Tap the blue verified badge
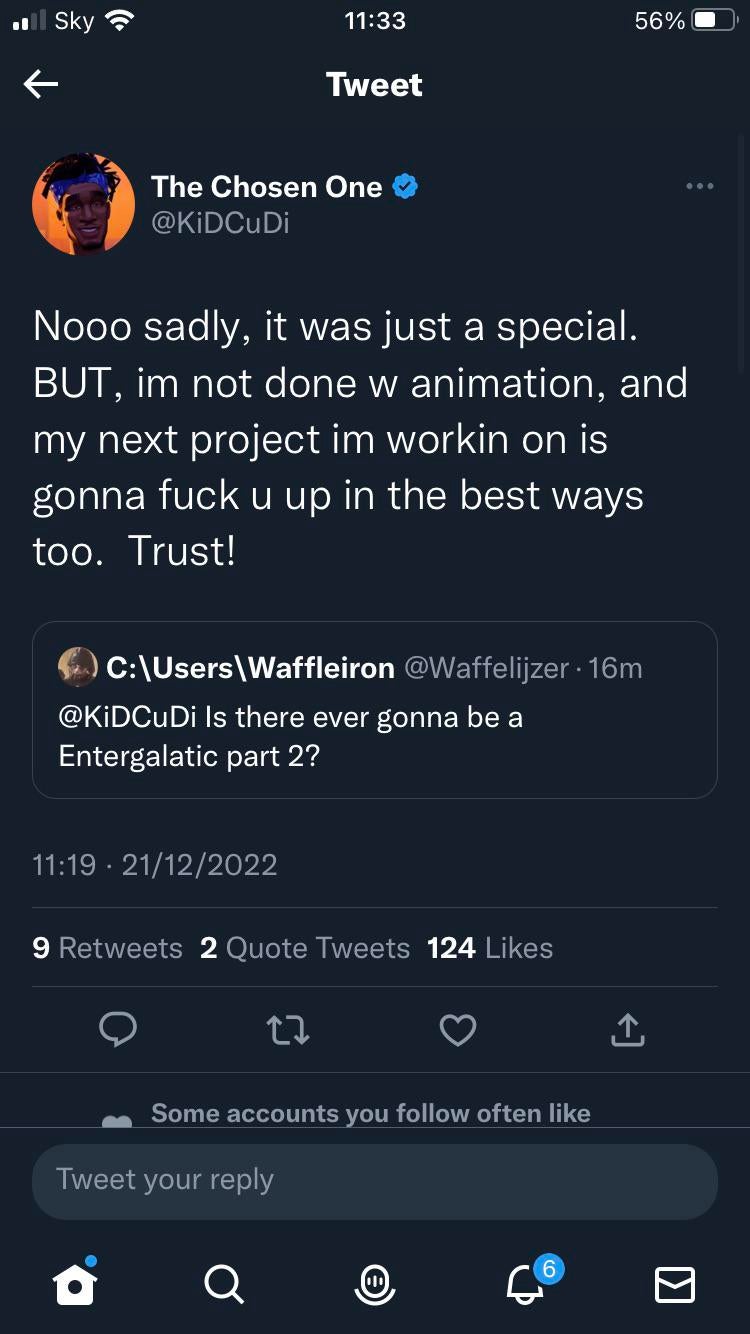The width and height of the screenshot is (750, 1334). [405, 186]
